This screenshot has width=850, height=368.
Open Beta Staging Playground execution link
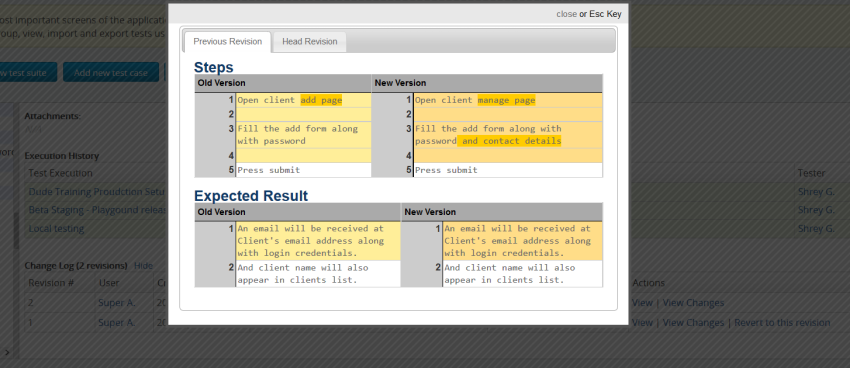[x=98, y=210]
